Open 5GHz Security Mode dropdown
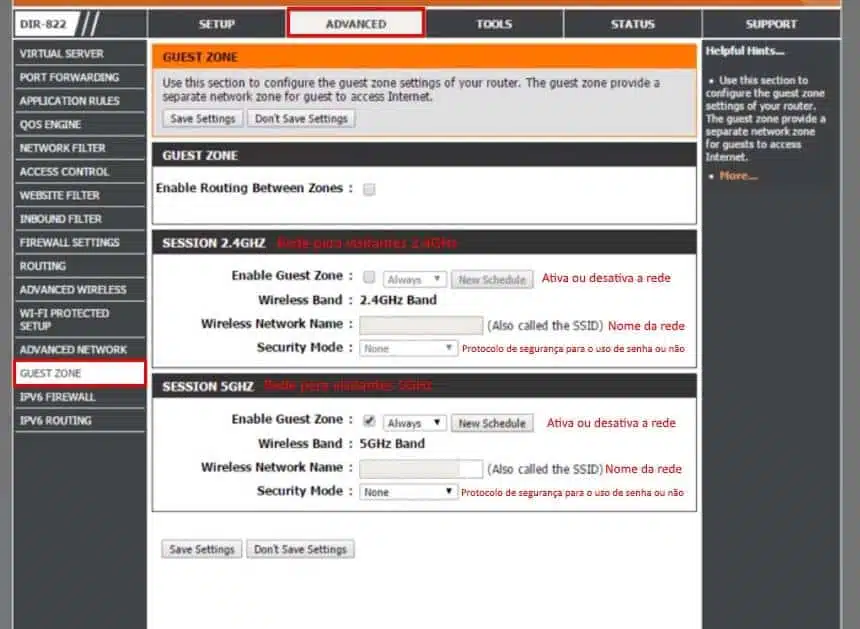Screen dimensions: 860x629 (408, 492)
